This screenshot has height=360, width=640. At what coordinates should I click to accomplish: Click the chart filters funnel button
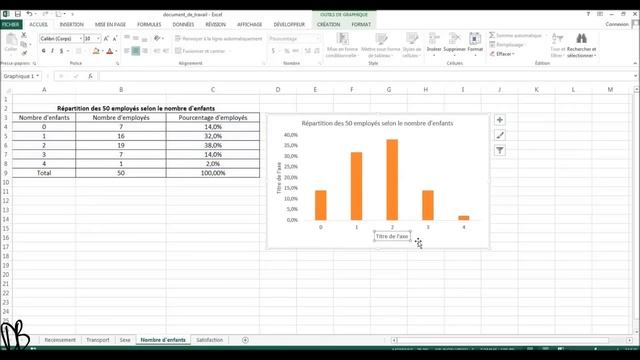point(500,150)
